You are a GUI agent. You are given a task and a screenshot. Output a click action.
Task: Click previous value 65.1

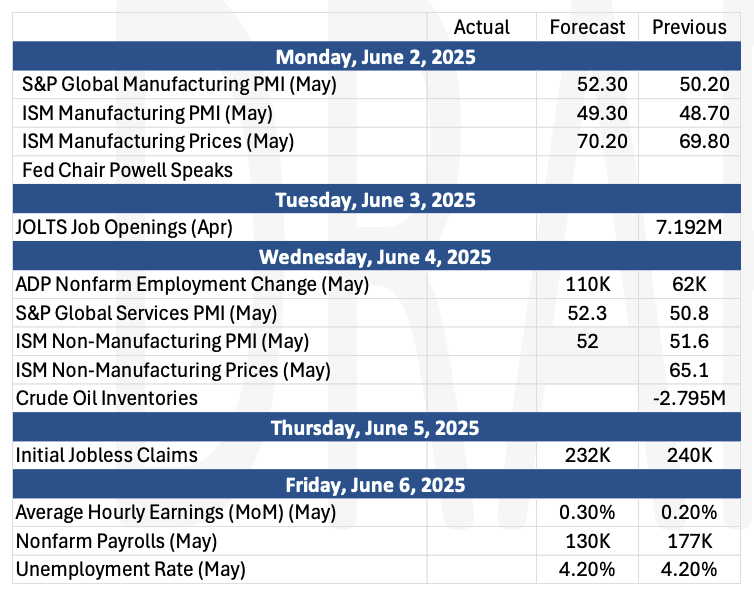tap(689, 370)
